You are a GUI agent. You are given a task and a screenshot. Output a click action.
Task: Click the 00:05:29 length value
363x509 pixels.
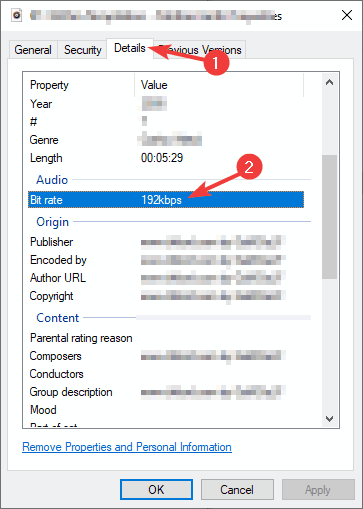tap(162, 158)
